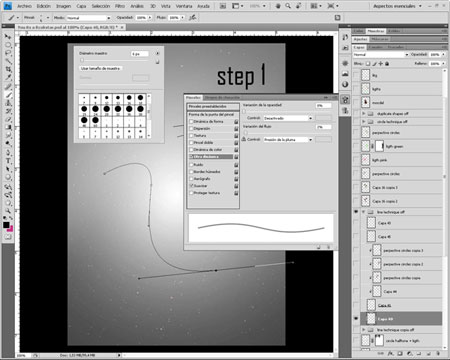Click the History panel icon in dock
The width and height of the screenshot is (450, 360).
[345, 37]
